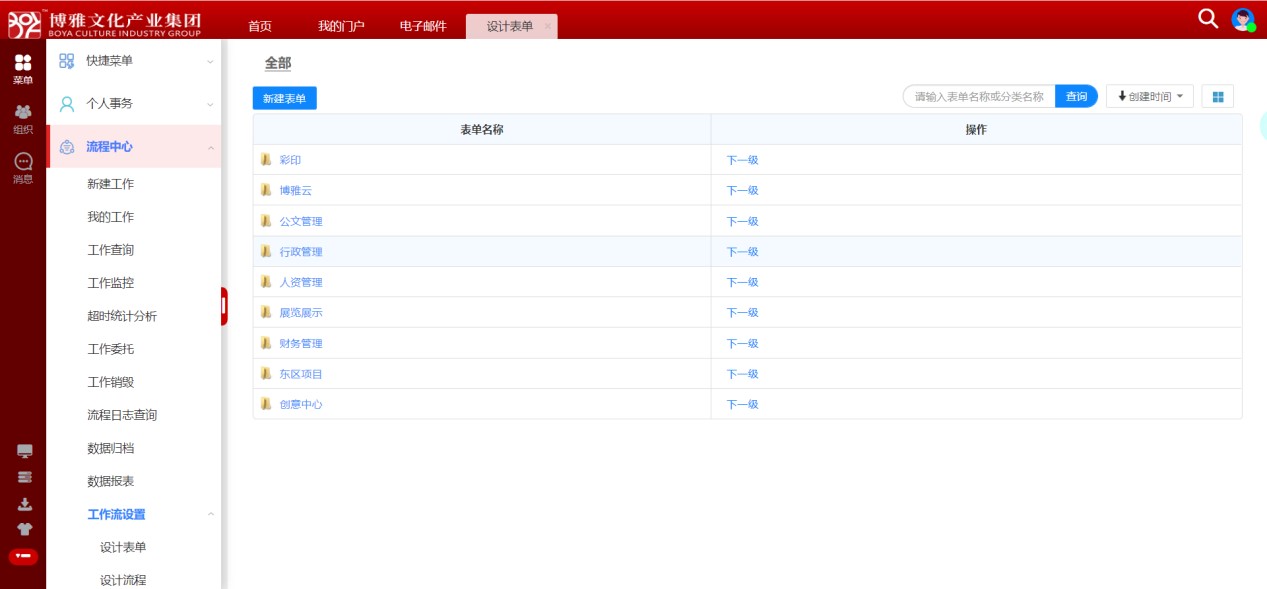Click the 流程中心 icon
This screenshot has height=589, width=1267.
(x=67, y=147)
